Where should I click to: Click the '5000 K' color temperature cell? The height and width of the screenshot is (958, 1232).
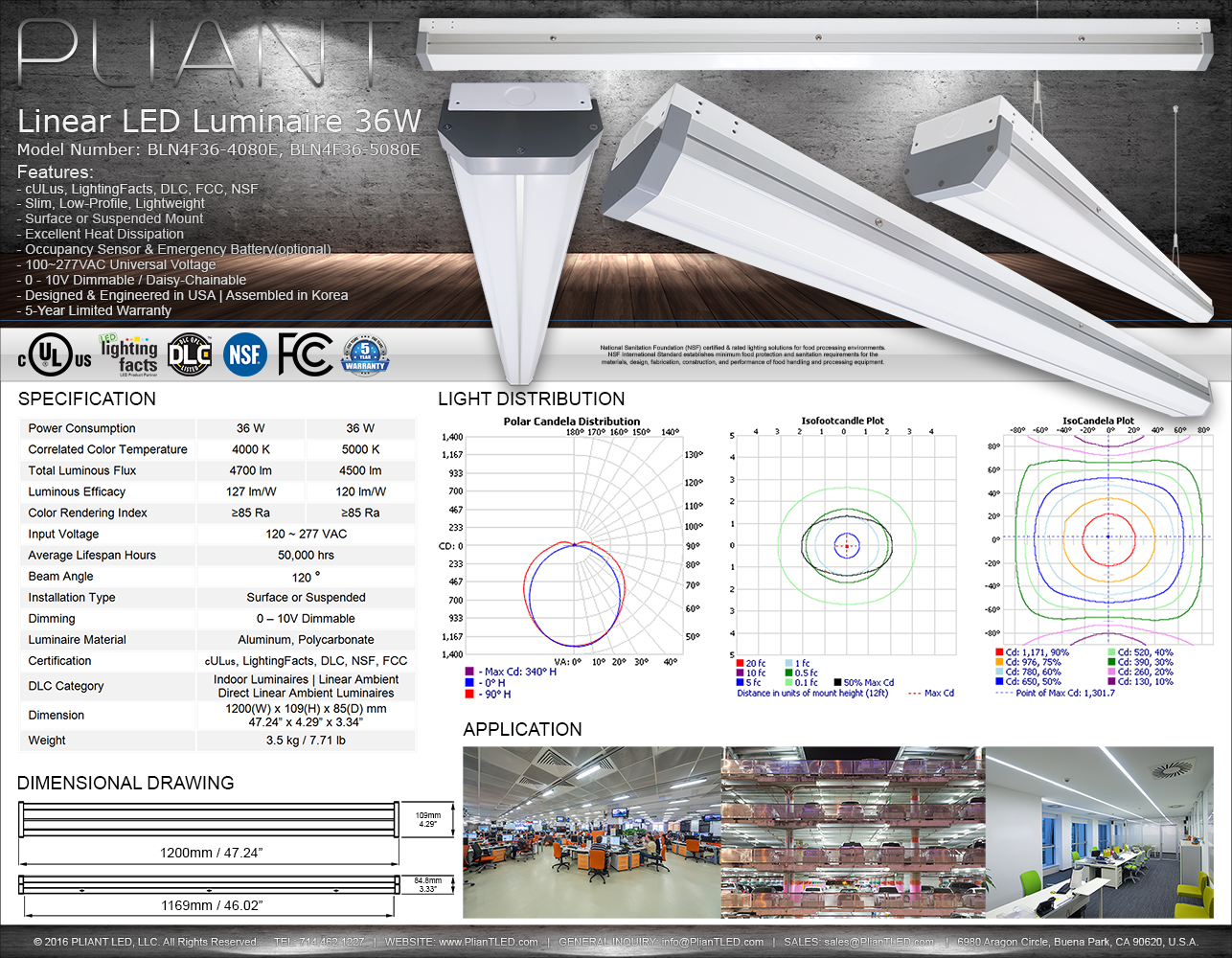click(361, 449)
